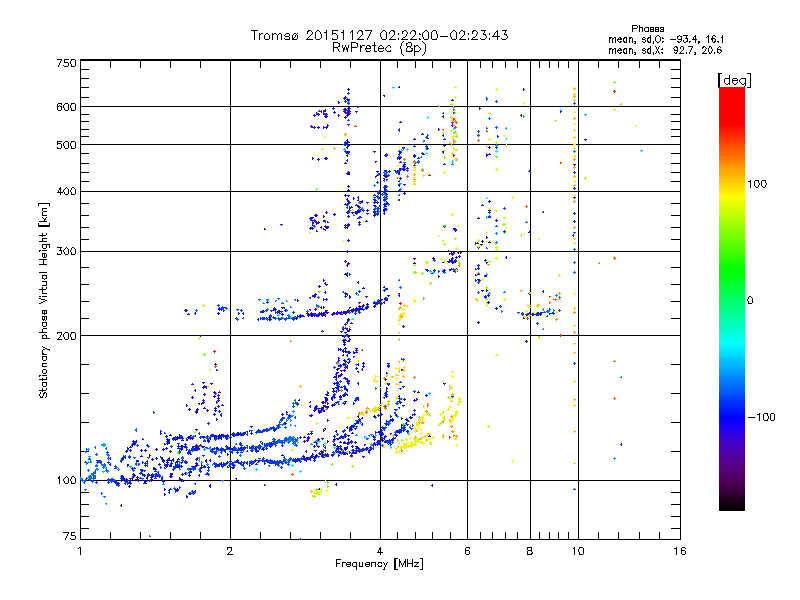The image size is (800, 600).
Task: Click the x-axis tick label '4'
Action: (x=380, y=551)
